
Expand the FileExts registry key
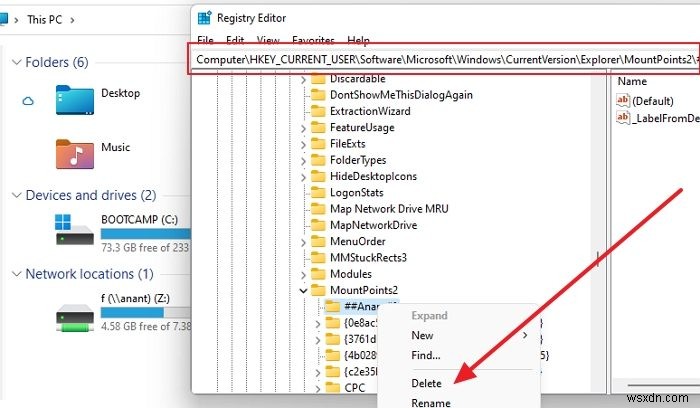pyautogui.click(x=303, y=144)
